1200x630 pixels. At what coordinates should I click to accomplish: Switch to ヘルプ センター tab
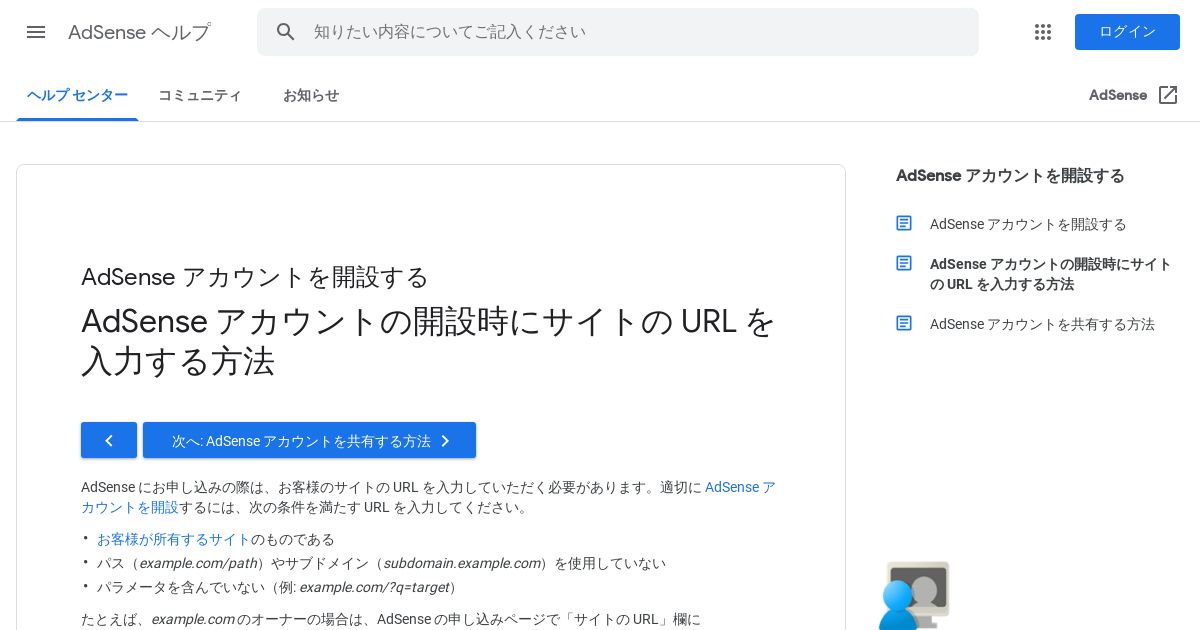click(x=77, y=95)
